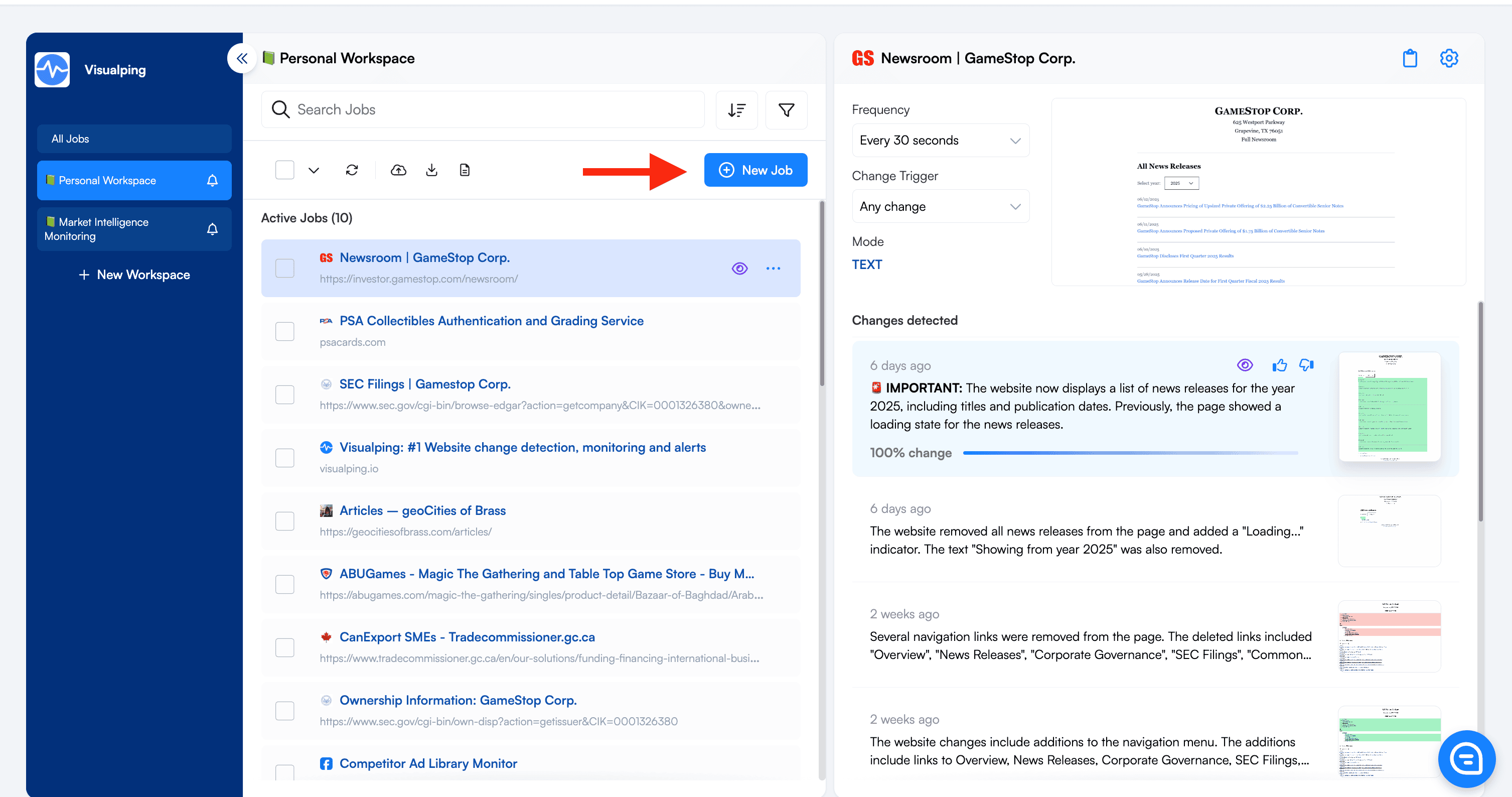The image size is (1512, 797).
Task: Focus the Search Jobs input field
Action: coord(483,110)
